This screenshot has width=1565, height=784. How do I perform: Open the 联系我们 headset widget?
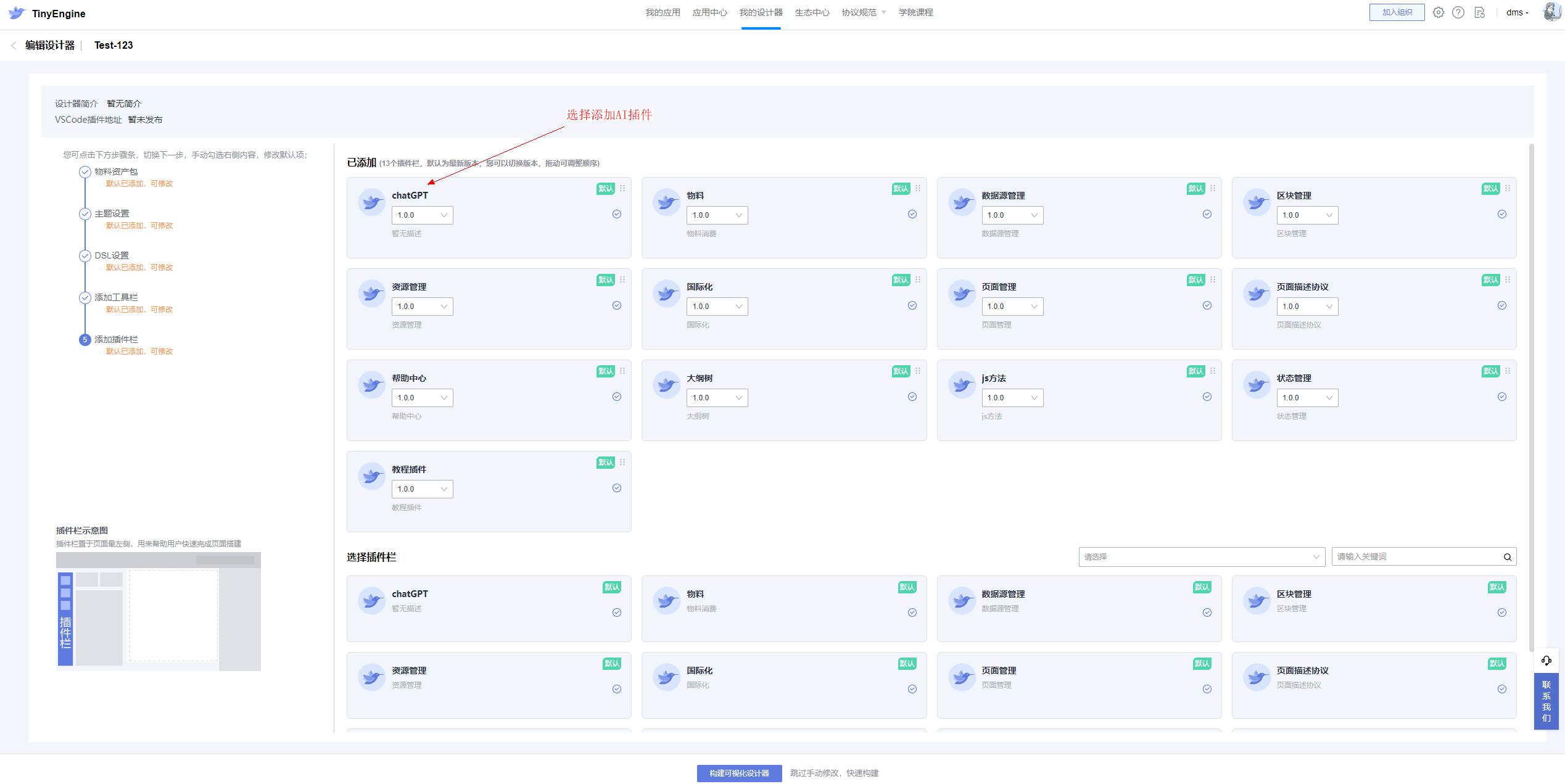click(x=1546, y=661)
